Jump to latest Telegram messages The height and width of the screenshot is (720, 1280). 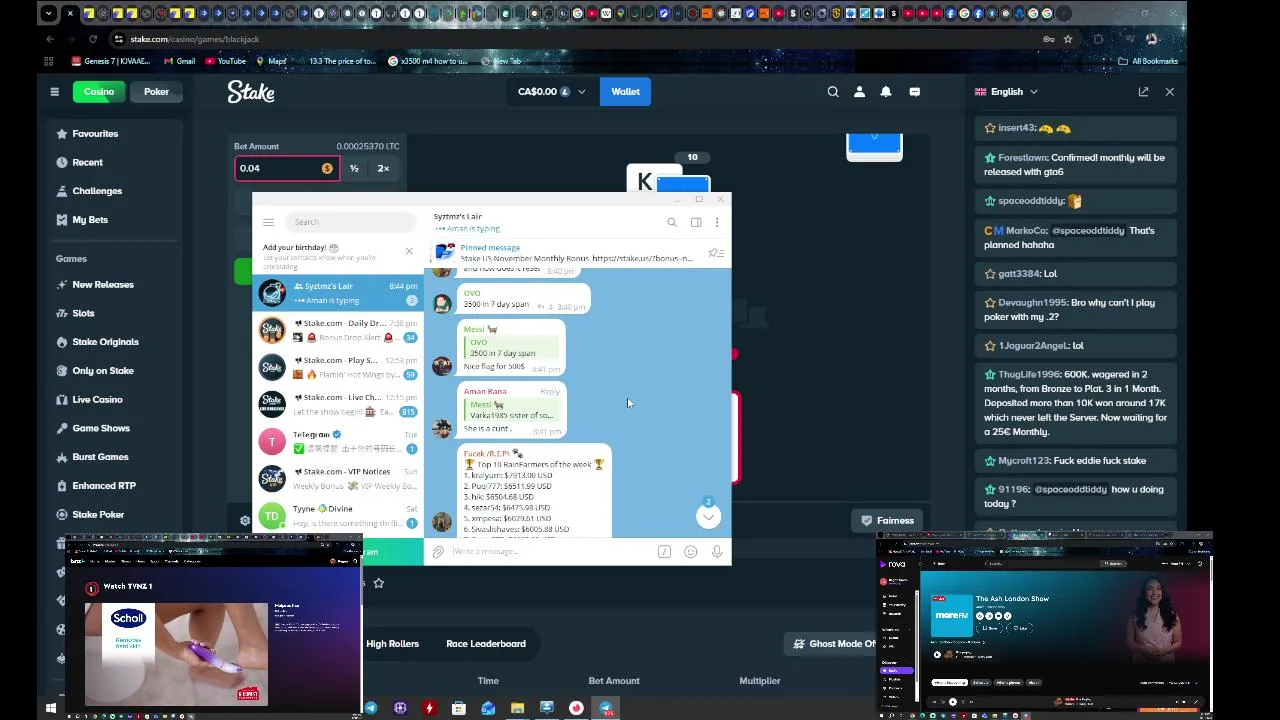708,516
